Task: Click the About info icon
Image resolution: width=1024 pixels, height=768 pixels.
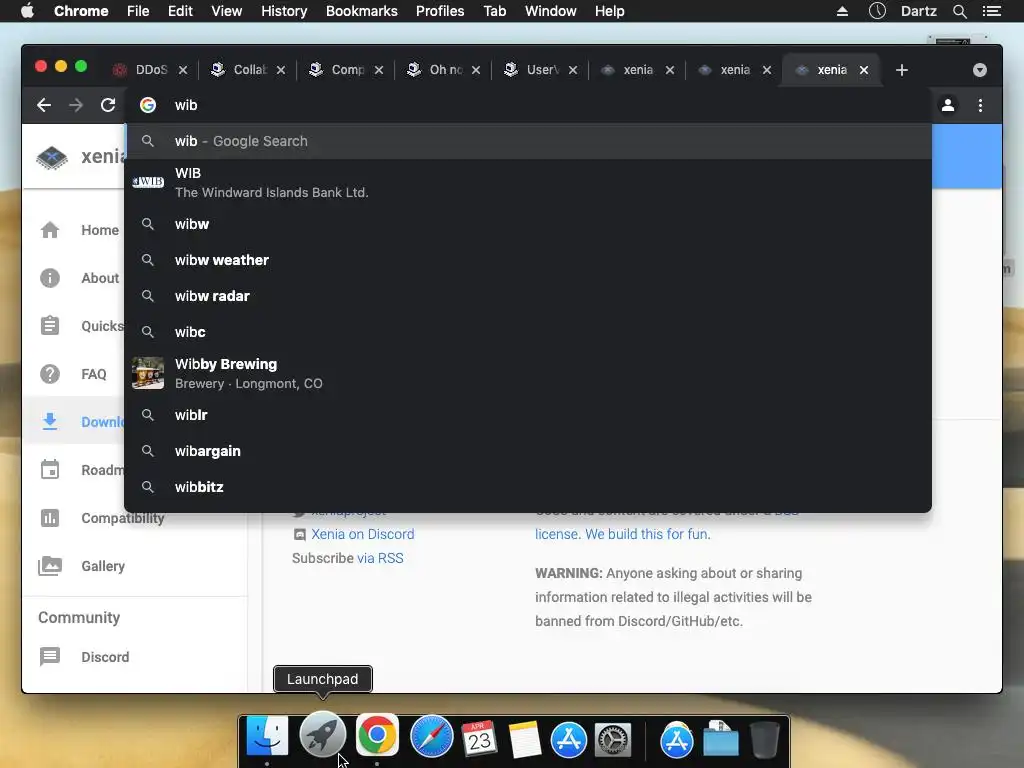Action: (x=50, y=278)
